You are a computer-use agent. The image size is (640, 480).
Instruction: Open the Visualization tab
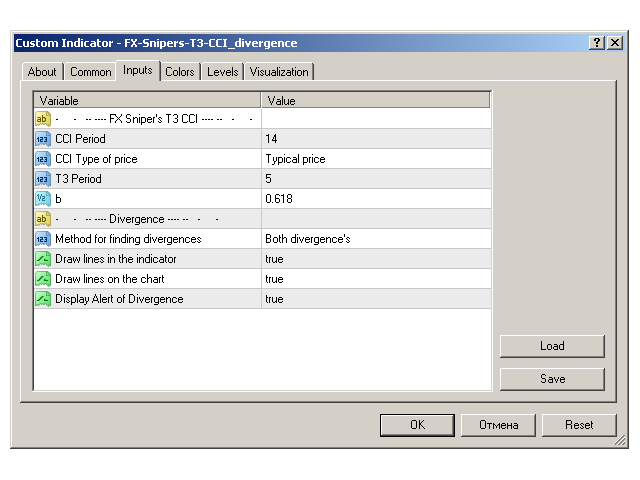click(x=279, y=72)
